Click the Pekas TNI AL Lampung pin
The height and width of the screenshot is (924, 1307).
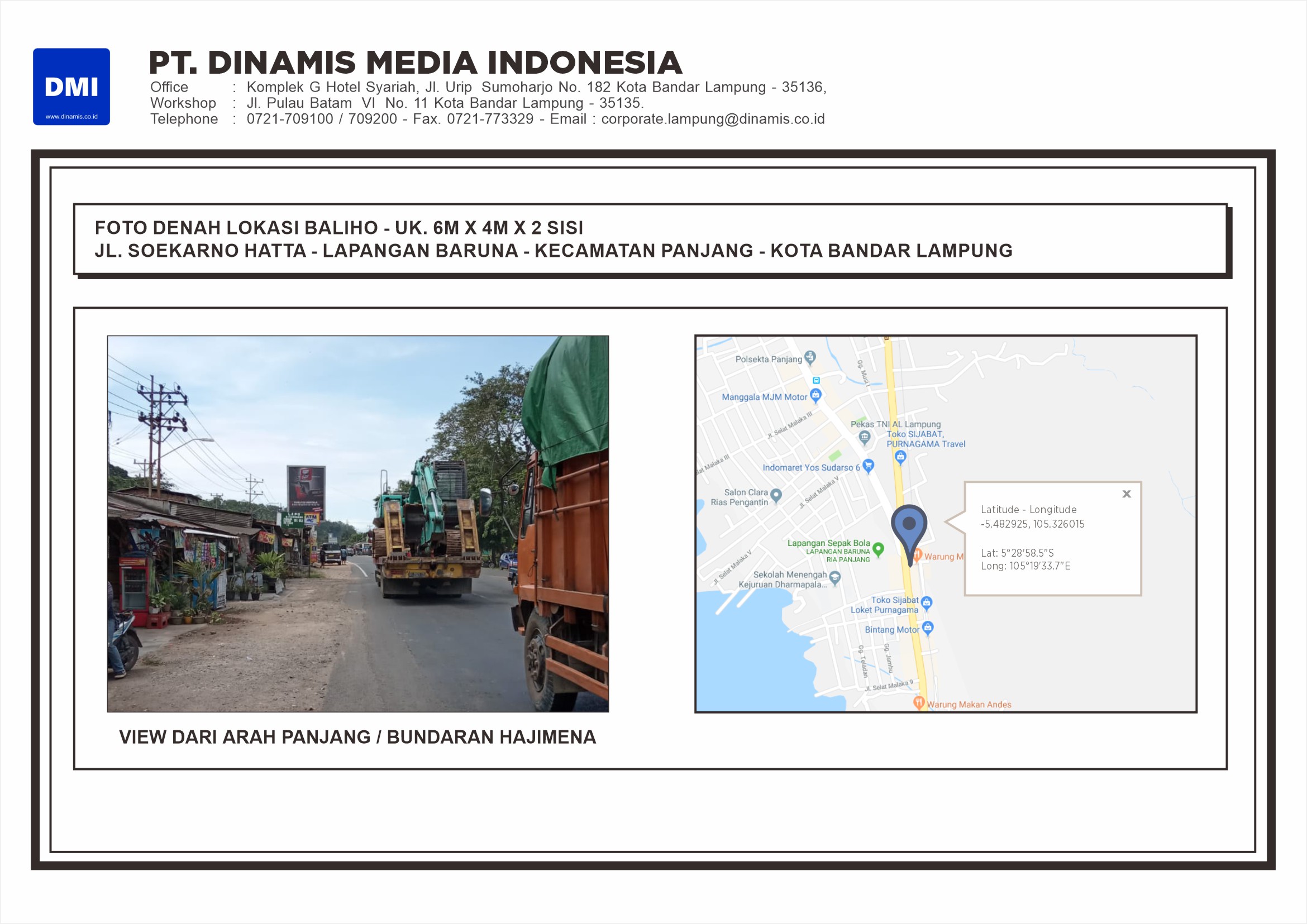(x=865, y=438)
